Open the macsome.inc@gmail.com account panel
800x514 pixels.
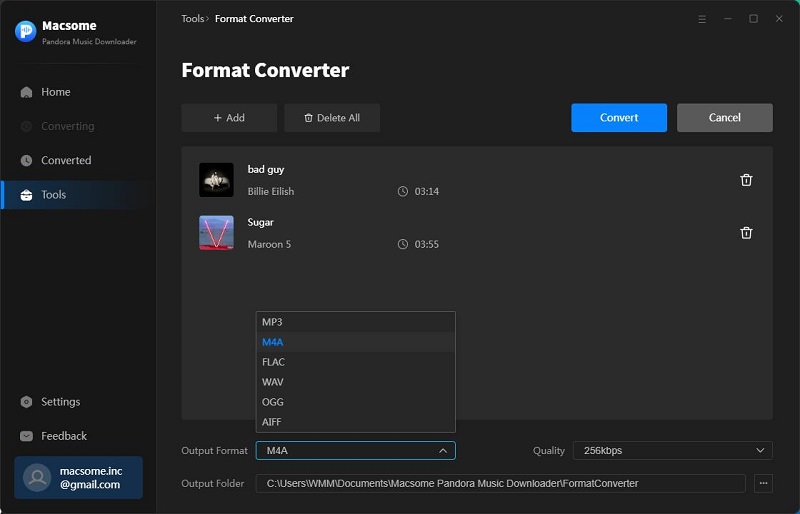[79, 477]
